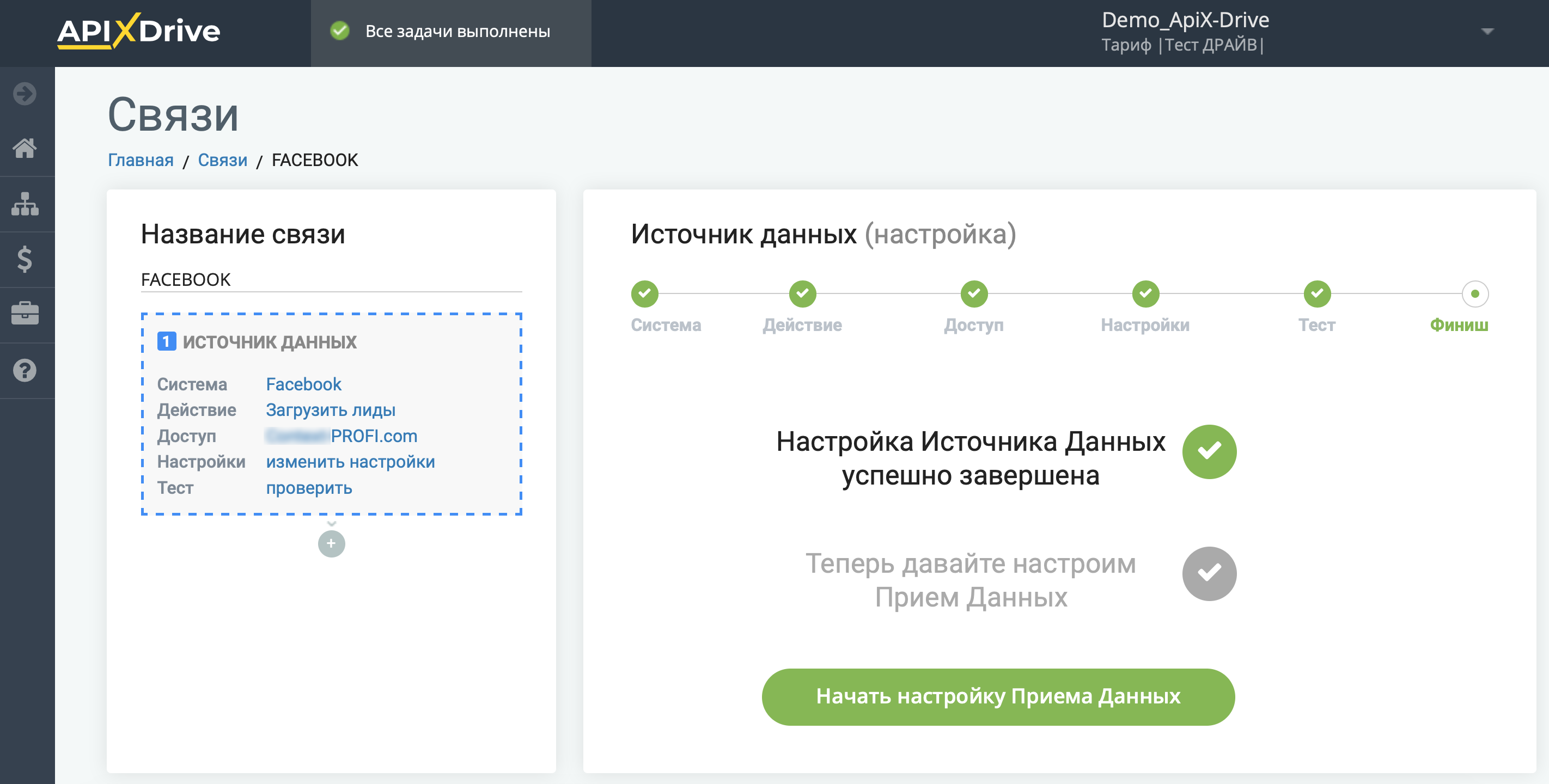Go to the Система step
This screenshot has width=1549, height=784.
point(645,294)
